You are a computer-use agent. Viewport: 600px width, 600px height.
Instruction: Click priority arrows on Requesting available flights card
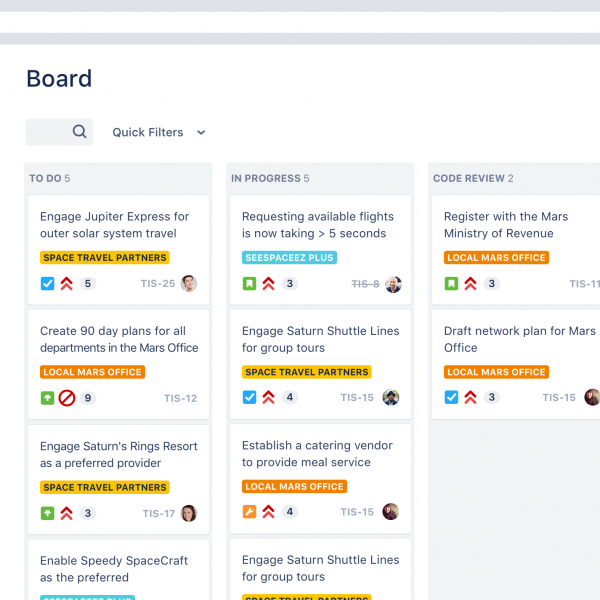pos(269,284)
